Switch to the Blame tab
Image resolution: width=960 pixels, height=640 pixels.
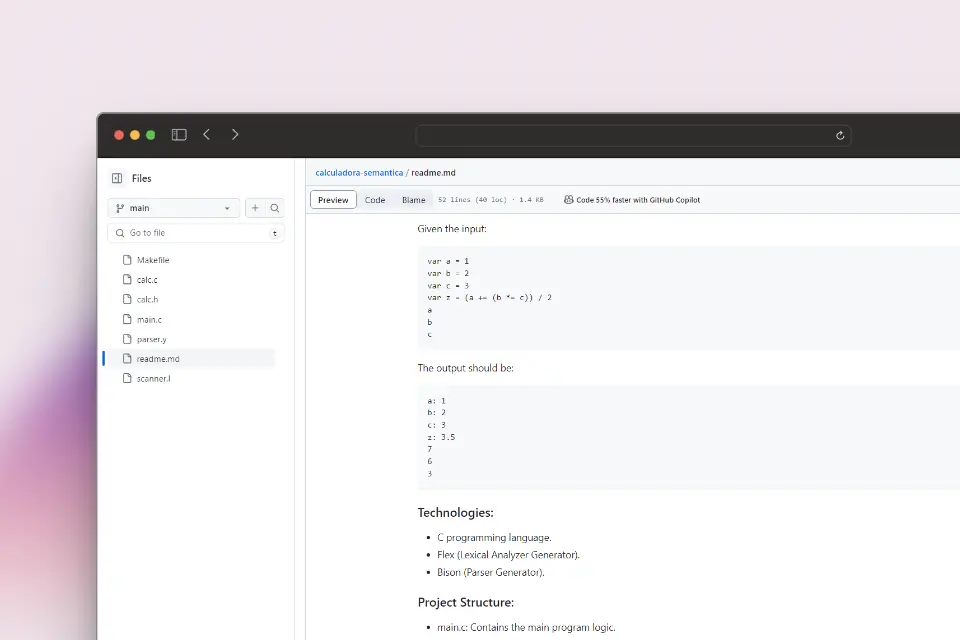pos(413,199)
